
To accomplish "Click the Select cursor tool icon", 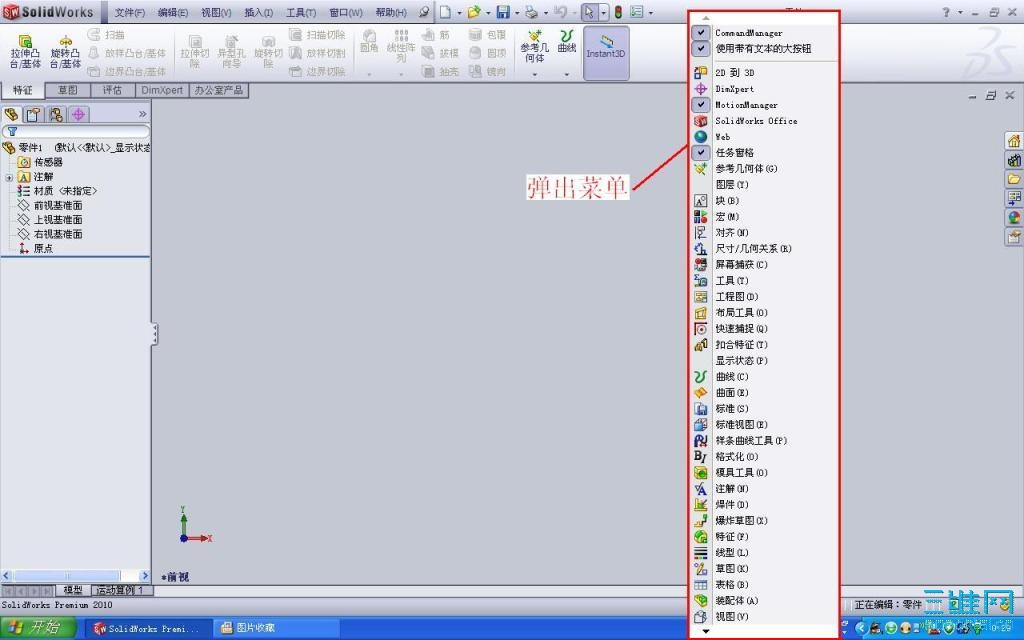I will point(589,12).
